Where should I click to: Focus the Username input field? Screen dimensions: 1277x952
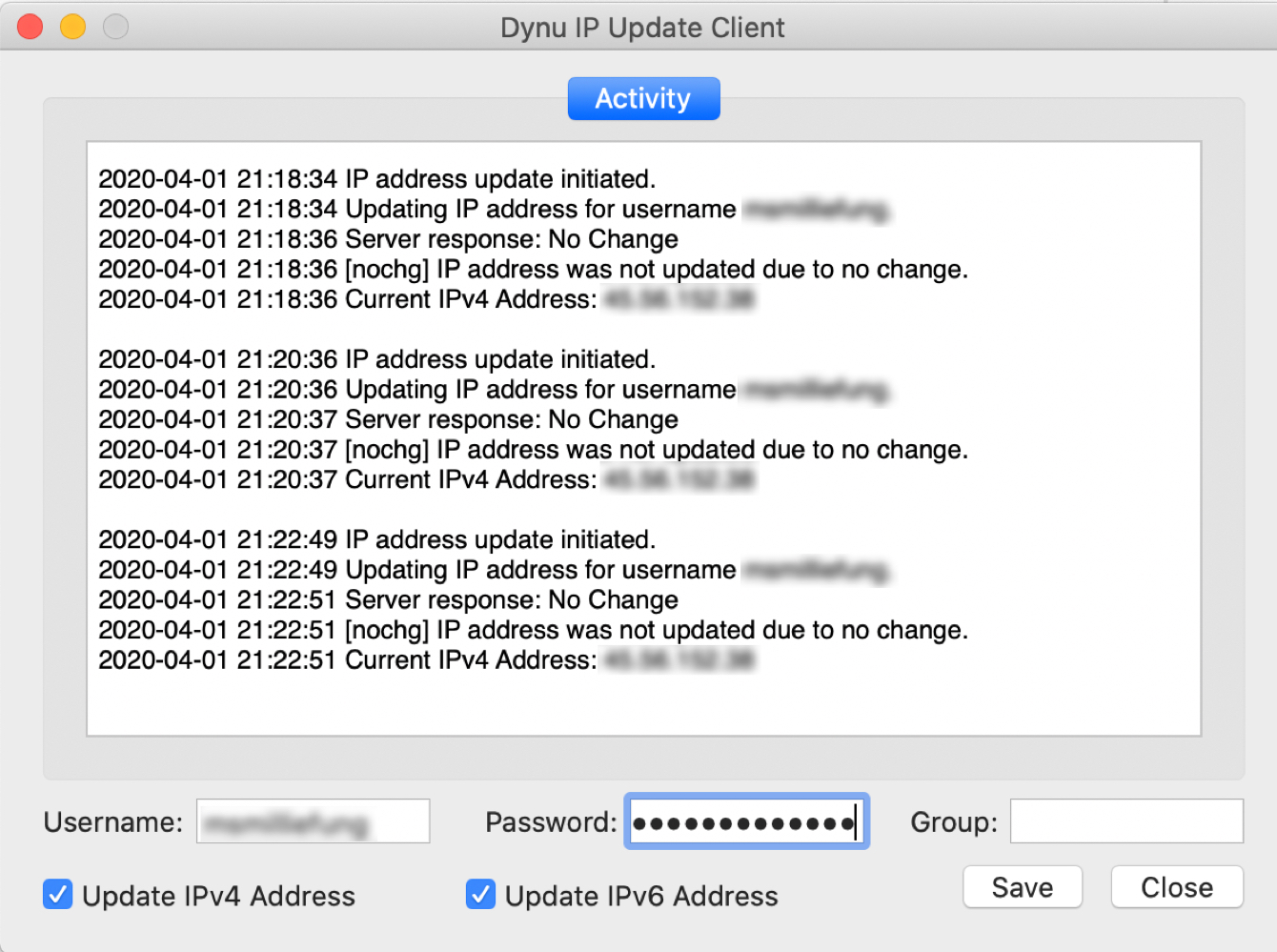(x=313, y=821)
